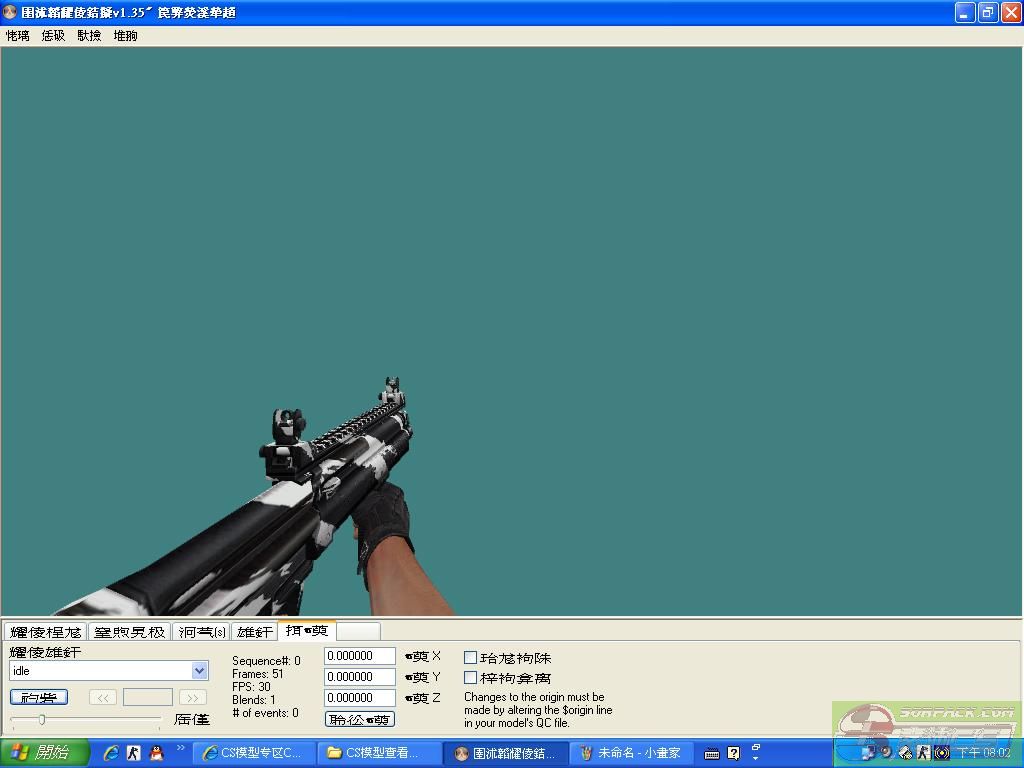Click the button below the Z origin field

360,719
